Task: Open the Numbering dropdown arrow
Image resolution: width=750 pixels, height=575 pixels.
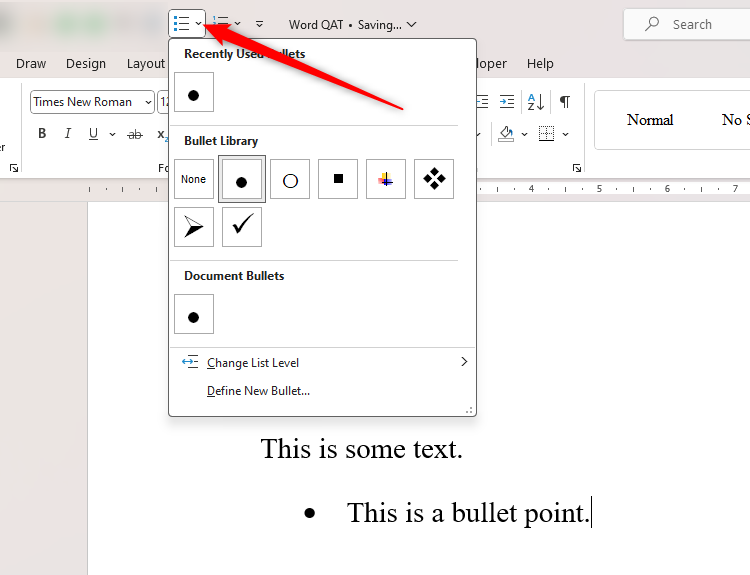Action: [x=238, y=23]
